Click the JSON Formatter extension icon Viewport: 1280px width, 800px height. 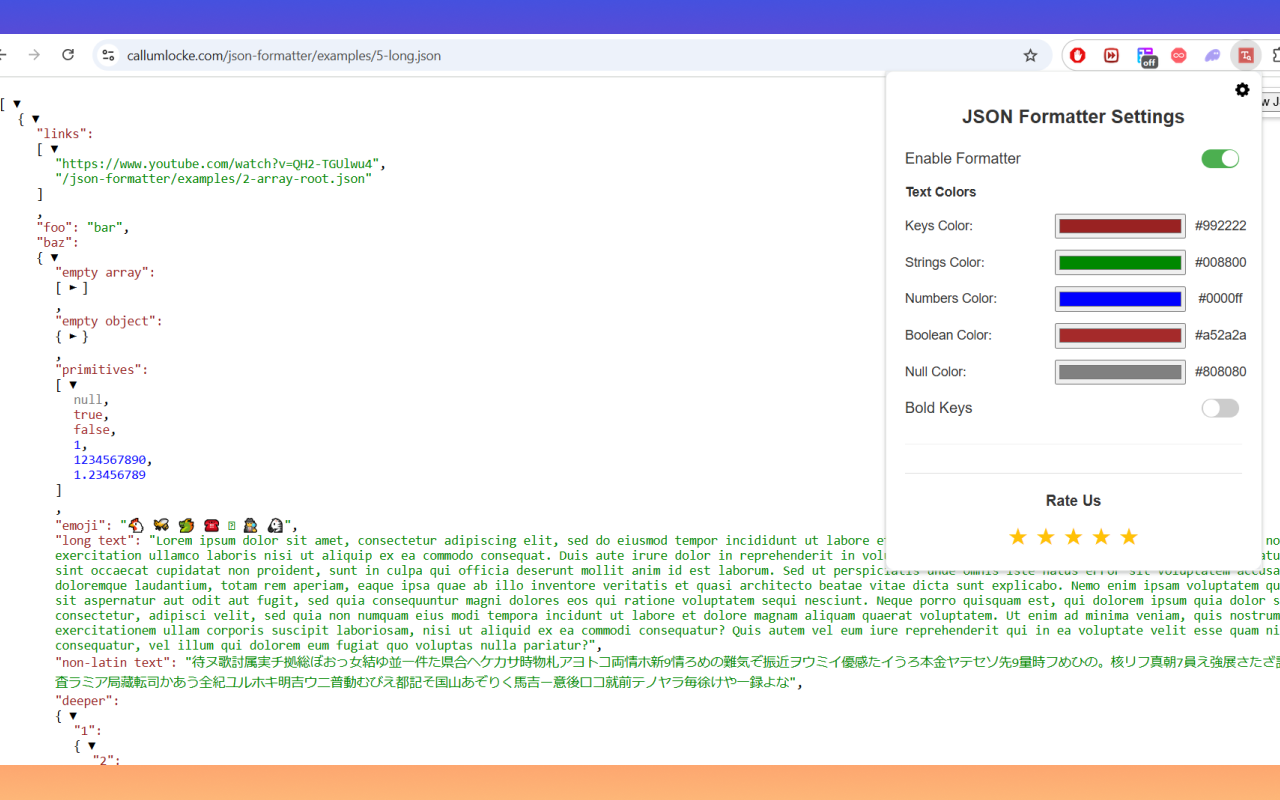[x=1245, y=55]
